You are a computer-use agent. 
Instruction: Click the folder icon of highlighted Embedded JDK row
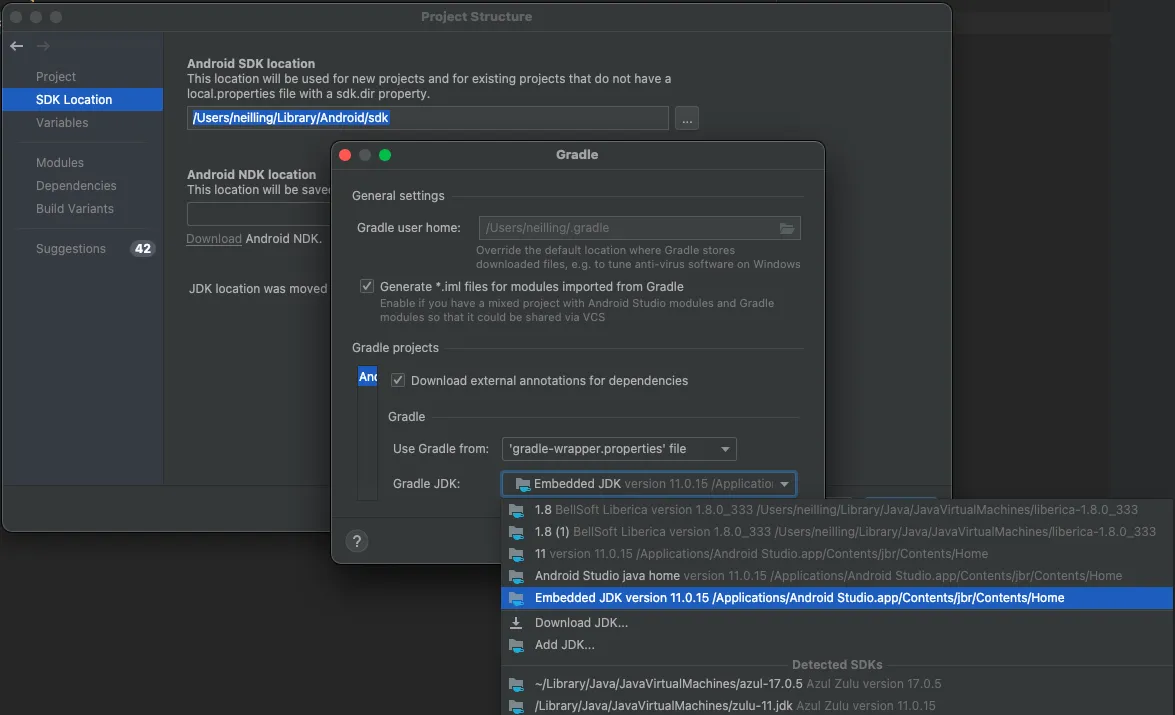[x=516, y=598]
